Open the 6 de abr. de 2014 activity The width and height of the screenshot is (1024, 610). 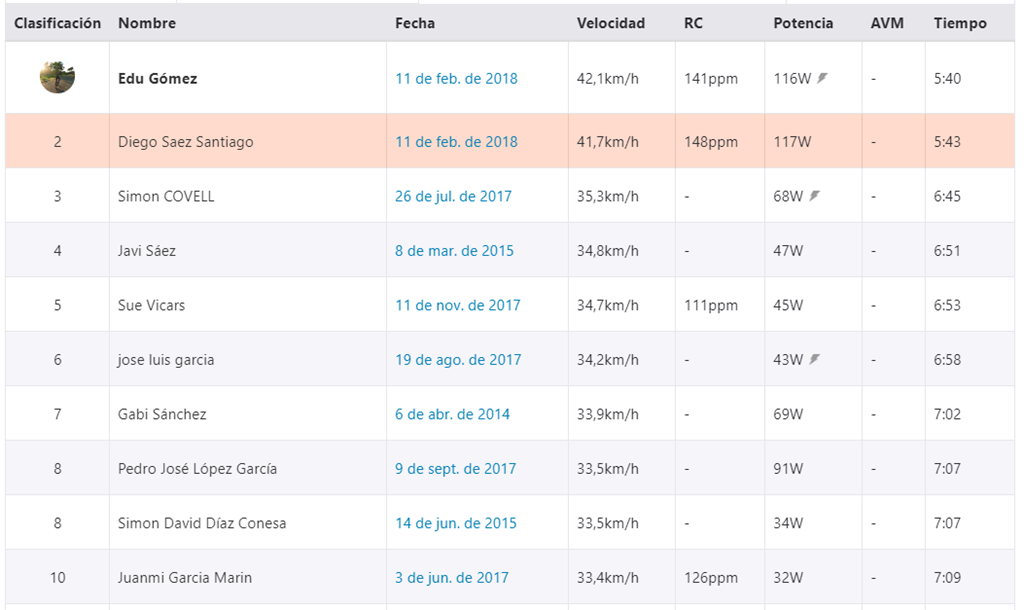pos(452,414)
